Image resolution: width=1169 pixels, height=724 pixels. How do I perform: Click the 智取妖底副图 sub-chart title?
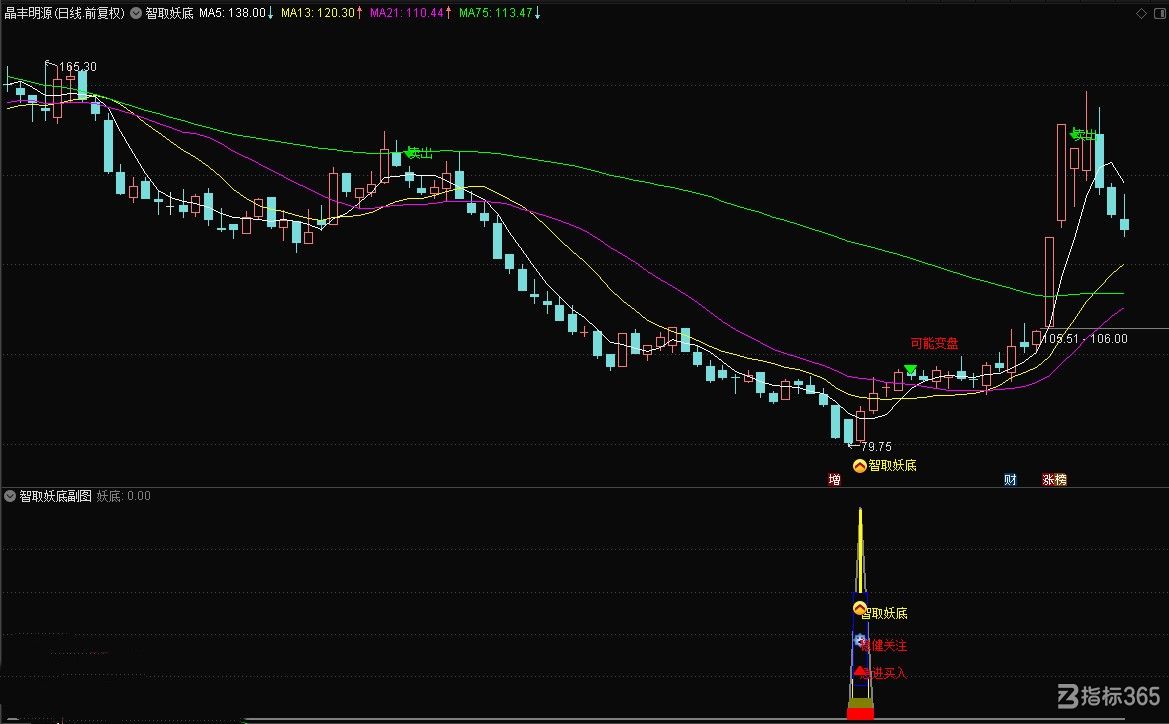(55, 496)
